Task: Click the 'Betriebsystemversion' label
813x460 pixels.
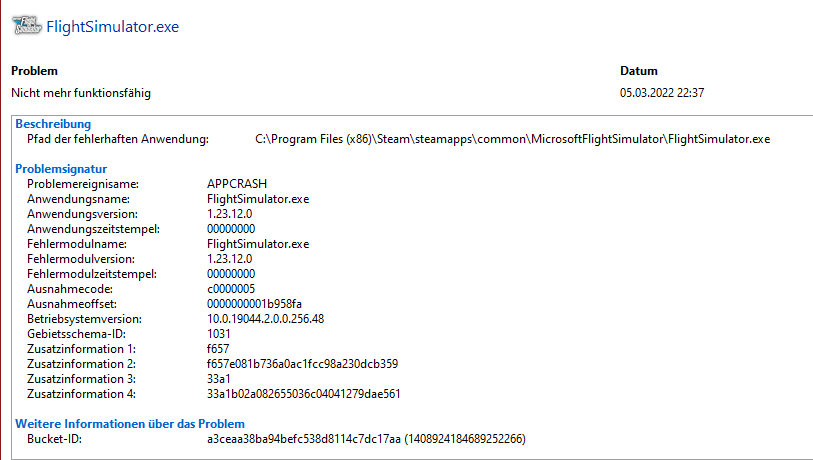Action: (85, 319)
